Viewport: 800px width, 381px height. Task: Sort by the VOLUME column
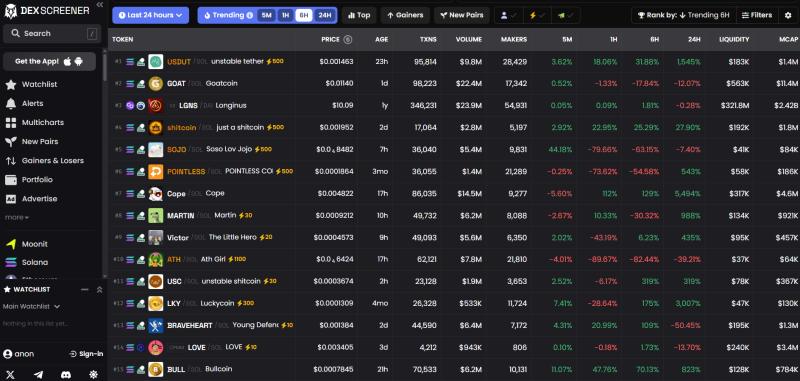468,39
